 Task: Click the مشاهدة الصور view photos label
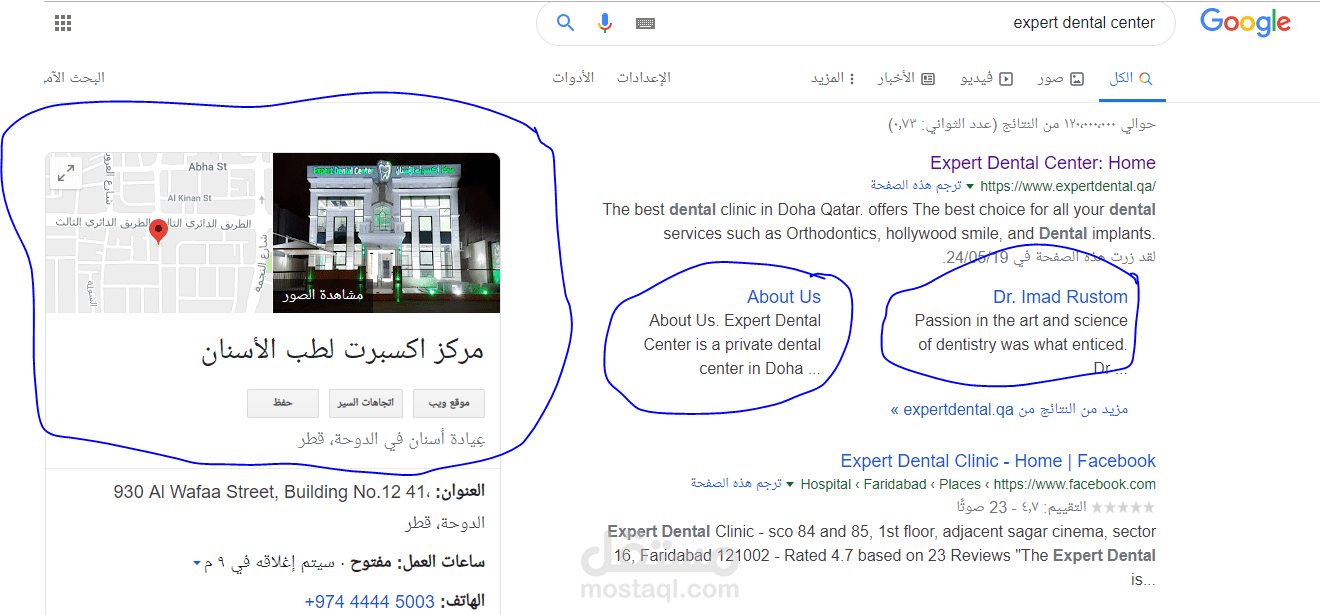[x=323, y=295]
